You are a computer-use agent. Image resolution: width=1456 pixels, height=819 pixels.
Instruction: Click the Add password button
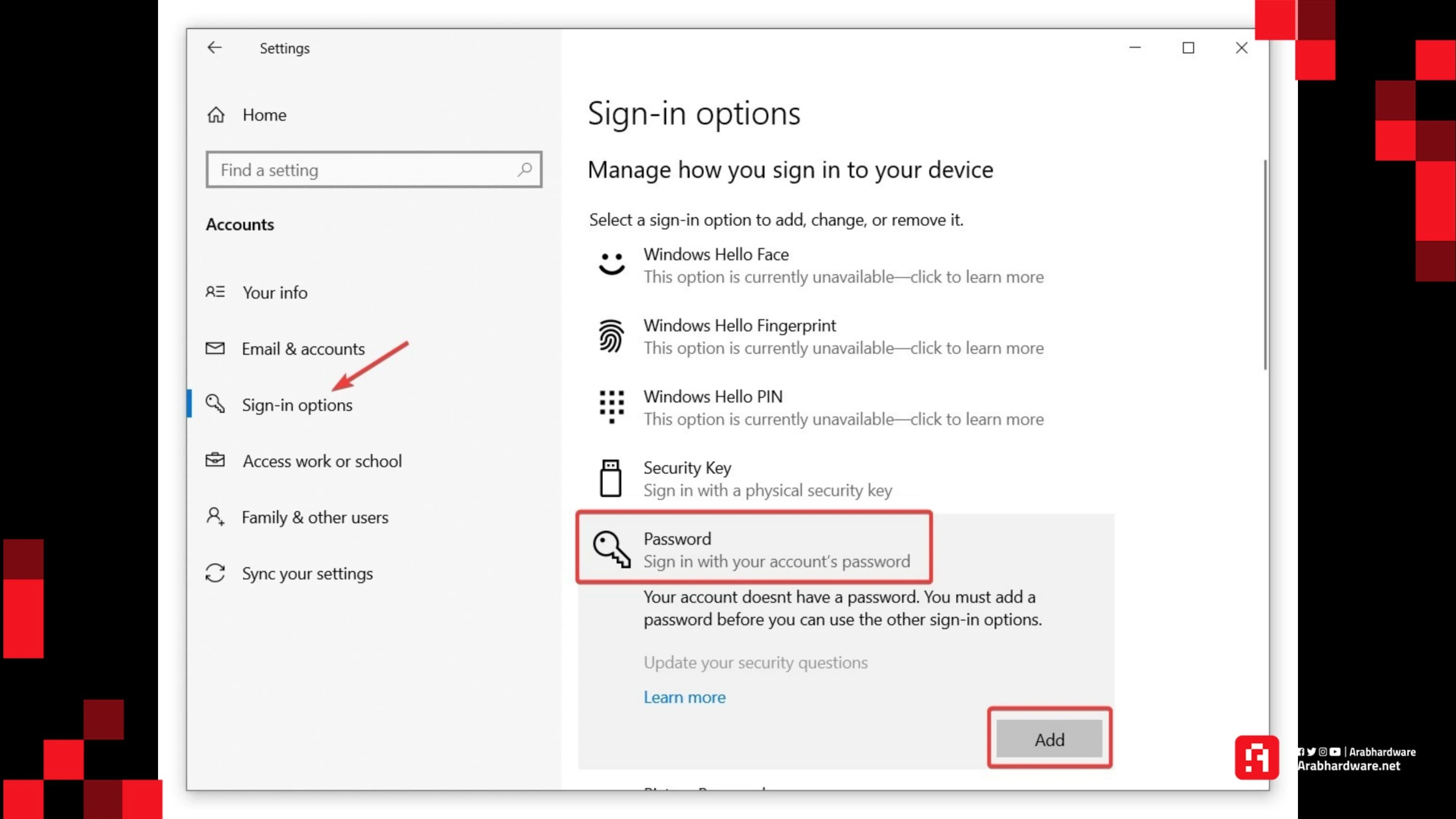click(x=1049, y=739)
